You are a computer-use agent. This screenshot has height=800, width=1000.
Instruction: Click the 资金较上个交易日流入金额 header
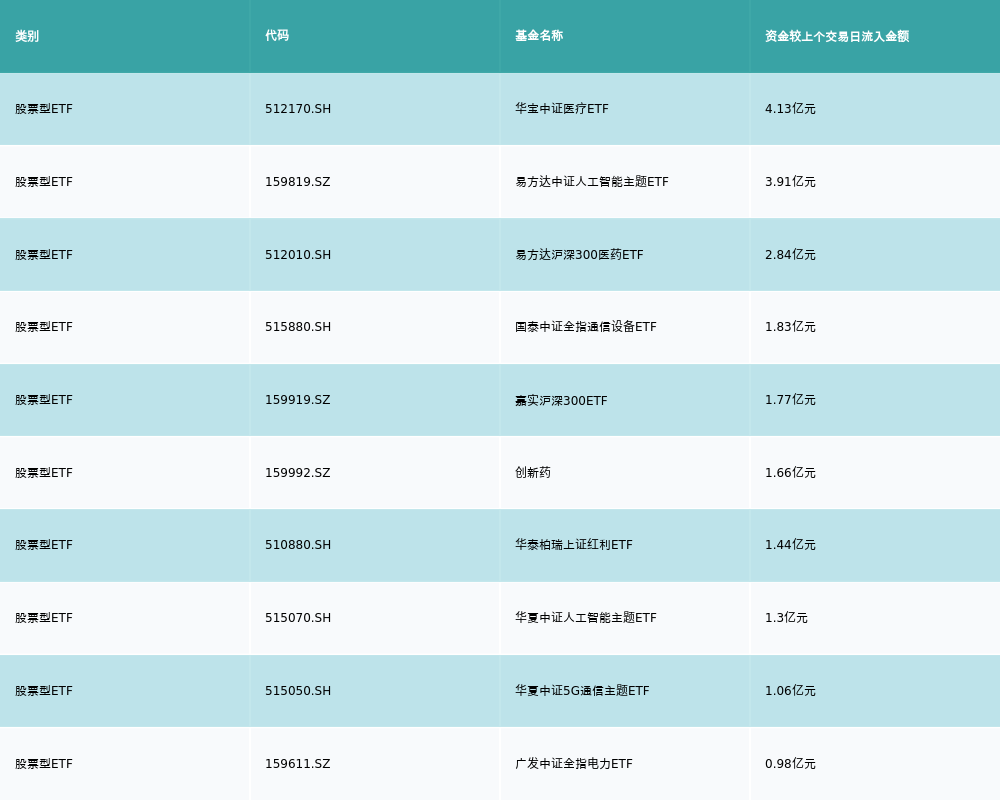837,36
